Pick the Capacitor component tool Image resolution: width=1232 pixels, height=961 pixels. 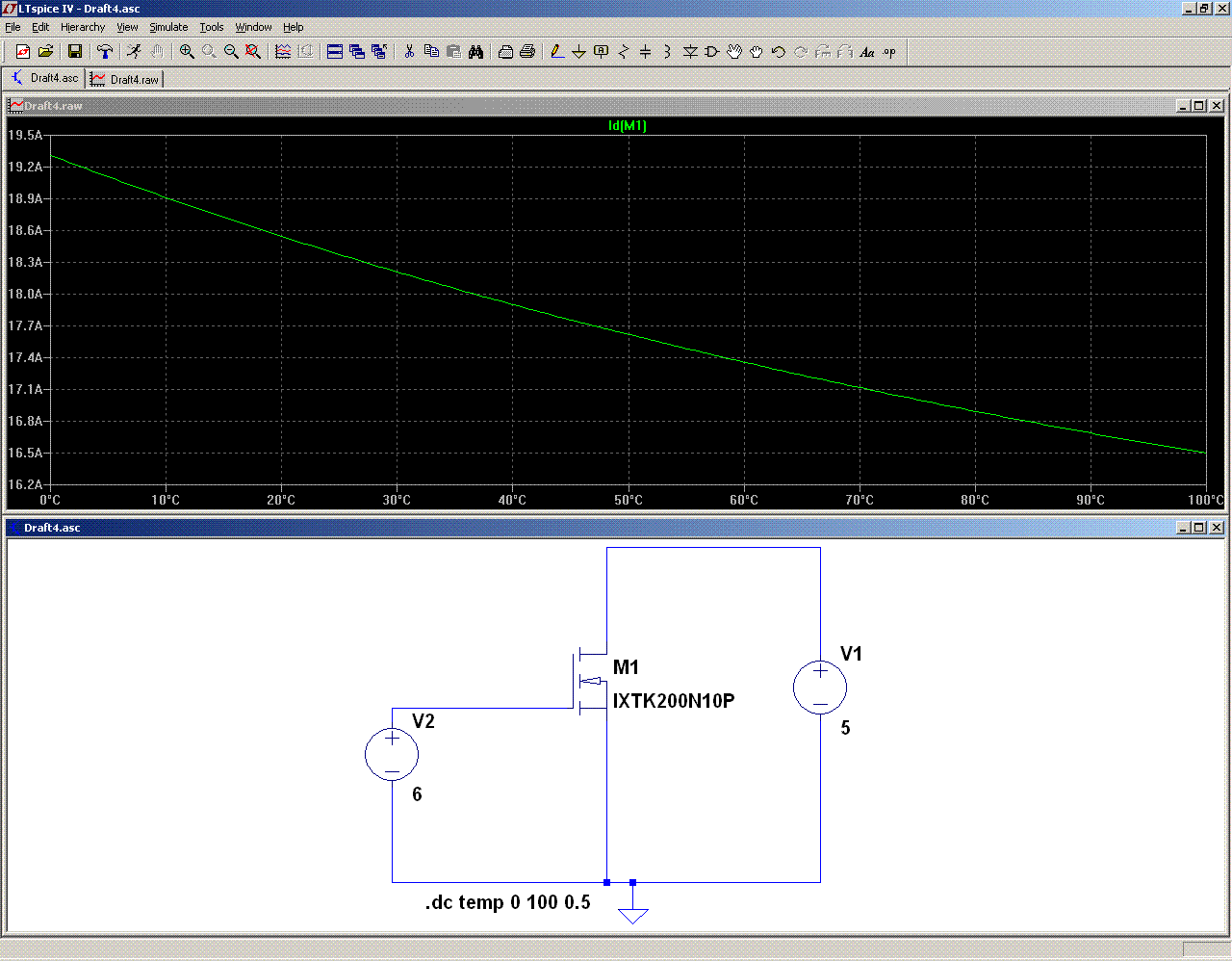pyautogui.click(x=645, y=52)
